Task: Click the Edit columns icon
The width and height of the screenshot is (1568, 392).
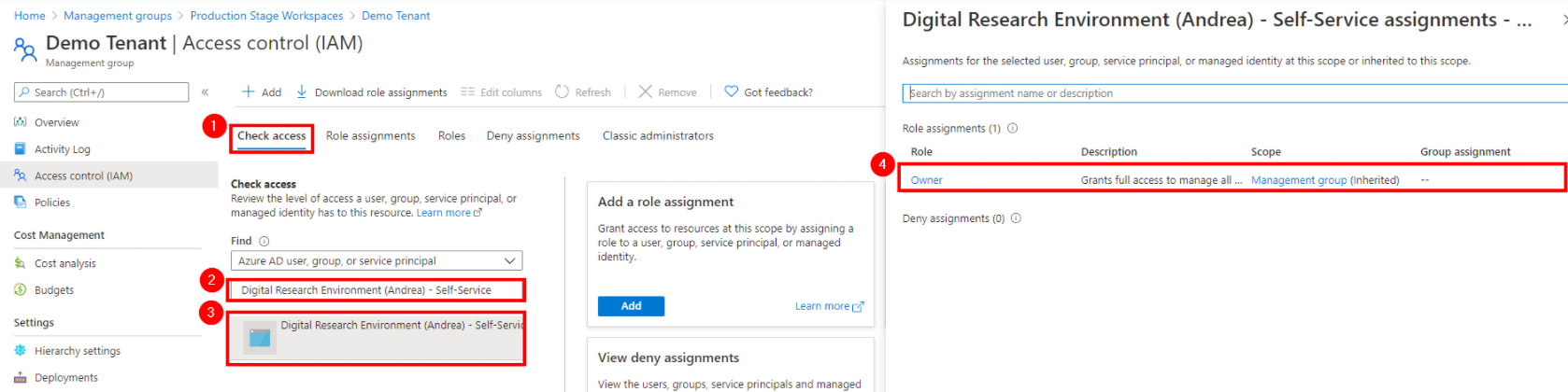Action: coord(467,91)
